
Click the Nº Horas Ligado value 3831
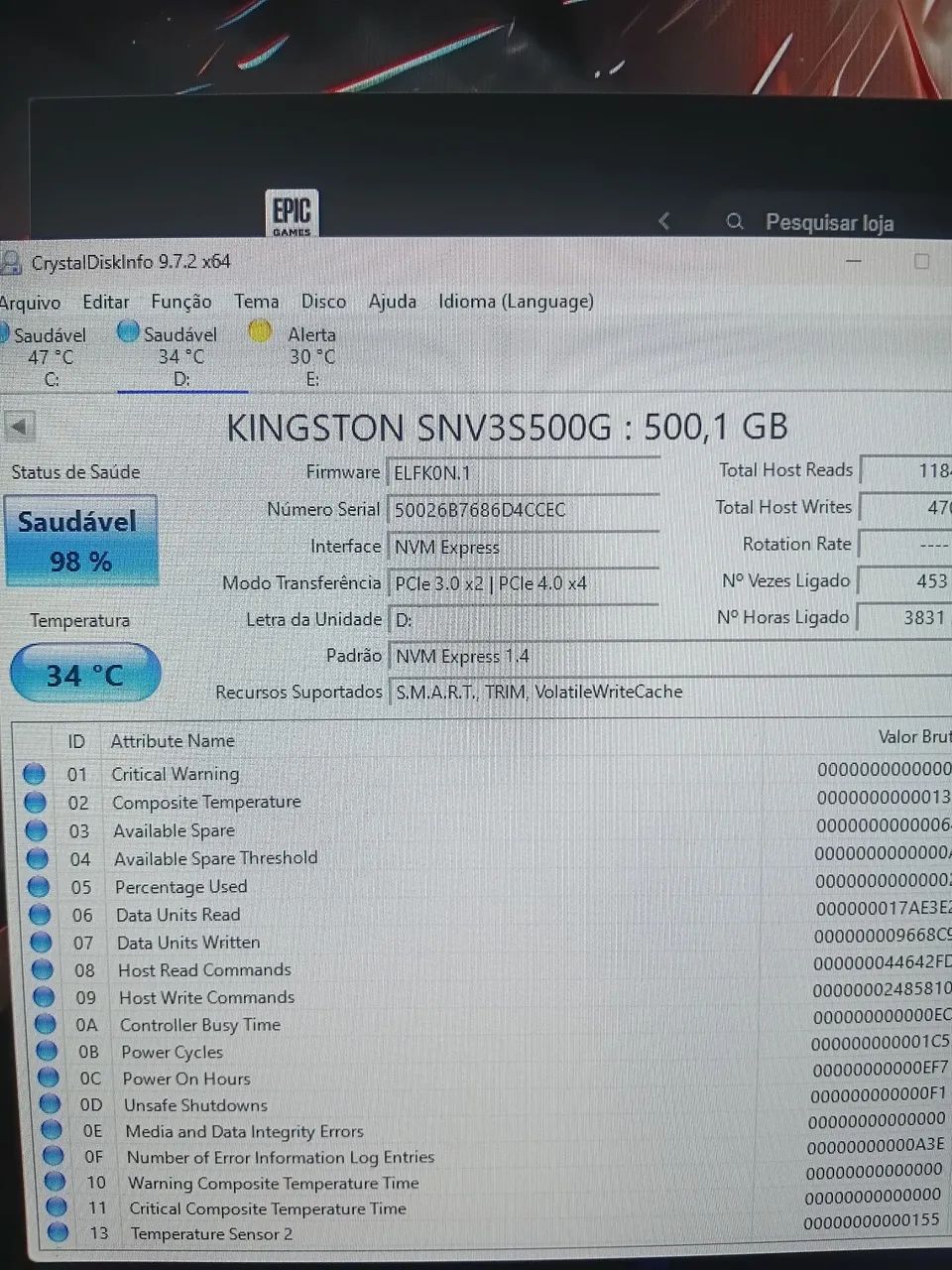pyautogui.click(x=904, y=617)
